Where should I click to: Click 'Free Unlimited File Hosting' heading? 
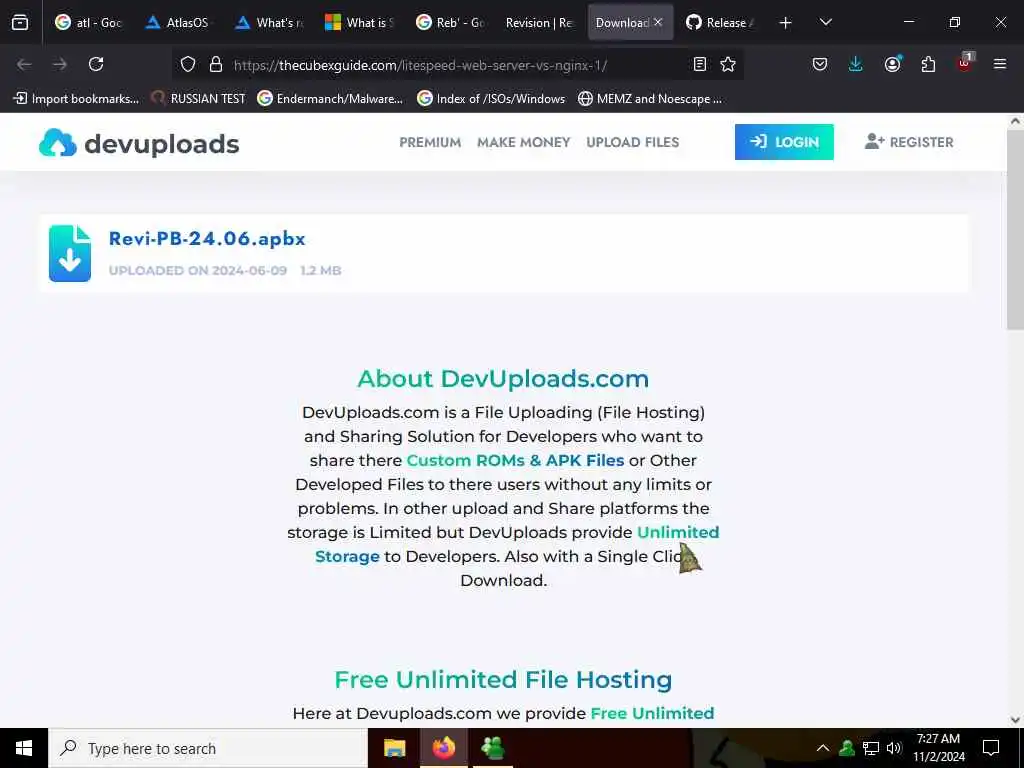(x=503, y=680)
